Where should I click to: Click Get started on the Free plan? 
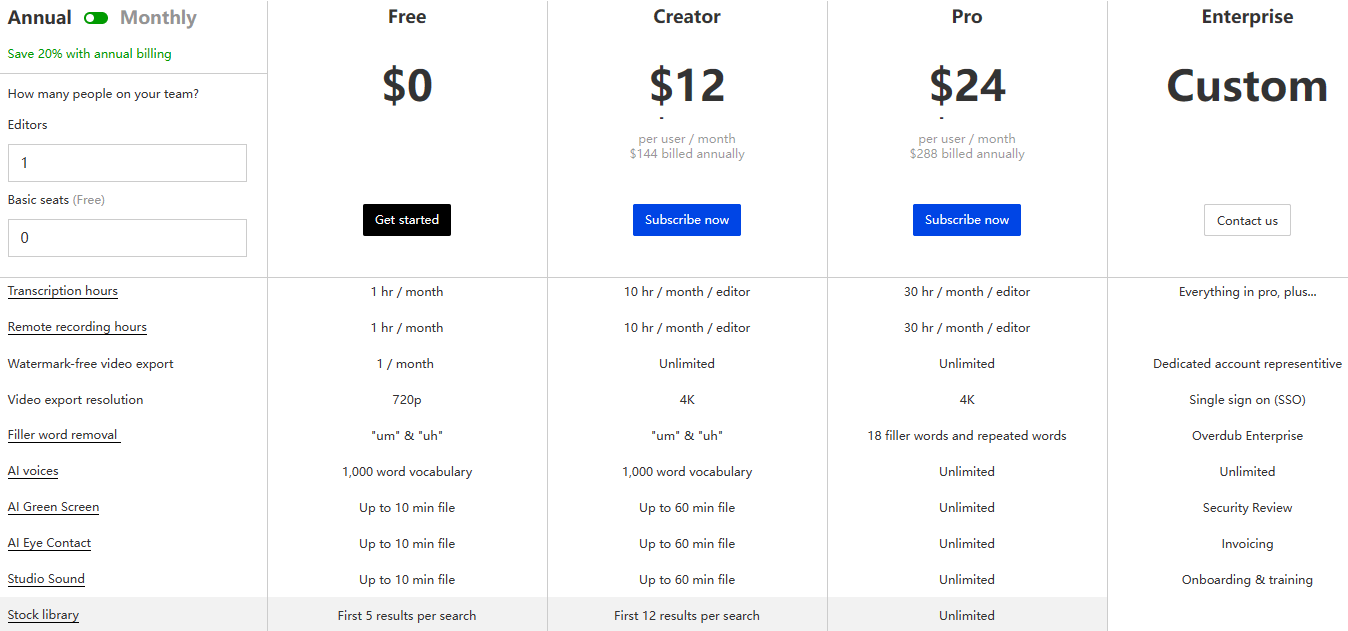click(x=407, y=220)
